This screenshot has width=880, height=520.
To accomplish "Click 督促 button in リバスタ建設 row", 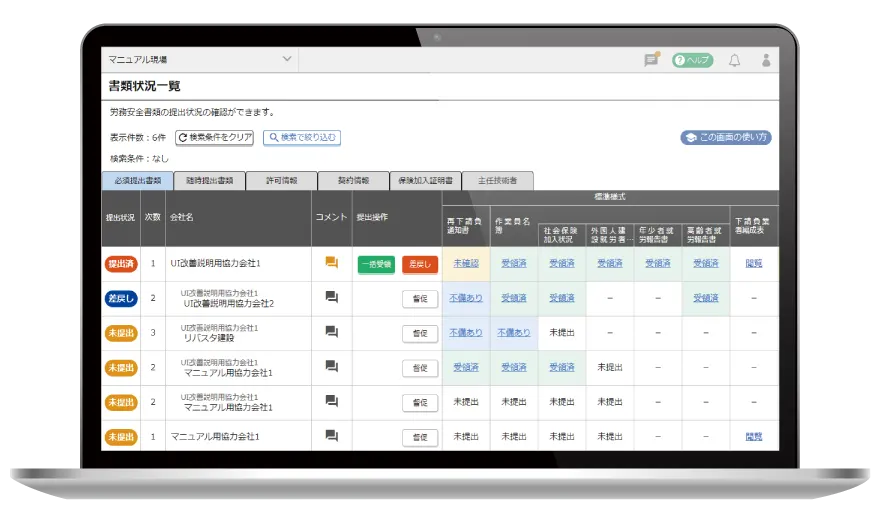I will coord(420,333).
